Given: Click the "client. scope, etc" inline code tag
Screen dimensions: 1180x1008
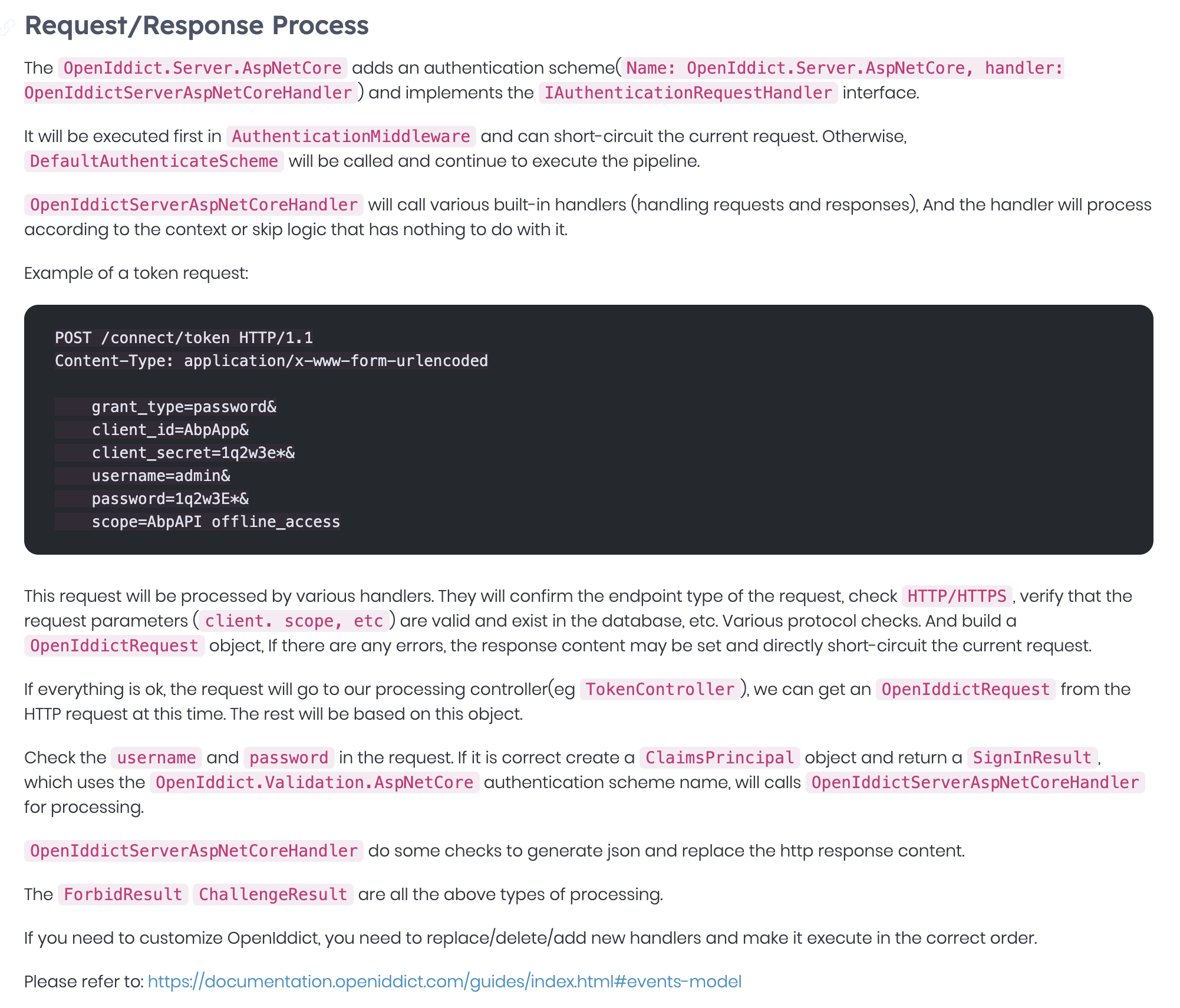Looking at the screenshot, I should [x=294, y=621].
